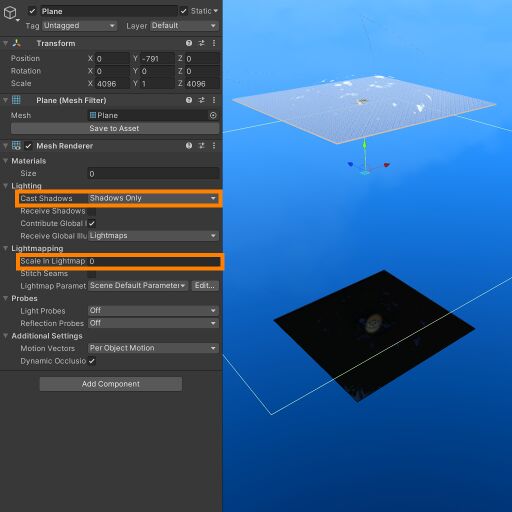Uncheck Contribute Global Illumination
Viewport: 512px width, 512px height.
[92, 224]
